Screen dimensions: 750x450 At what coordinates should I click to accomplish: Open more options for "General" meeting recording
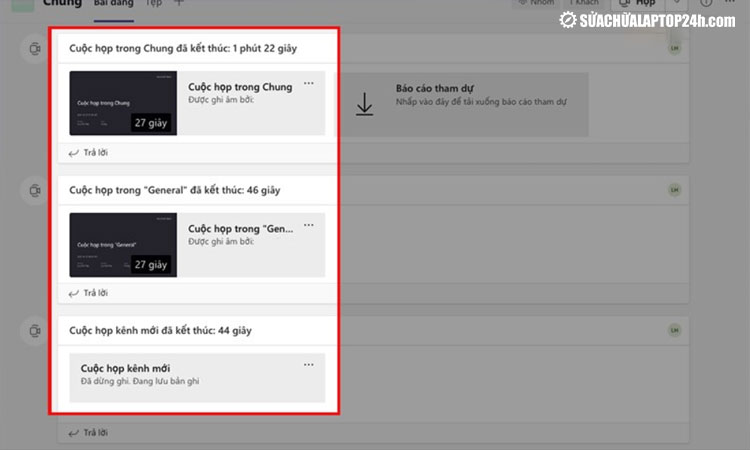[308, 225]
